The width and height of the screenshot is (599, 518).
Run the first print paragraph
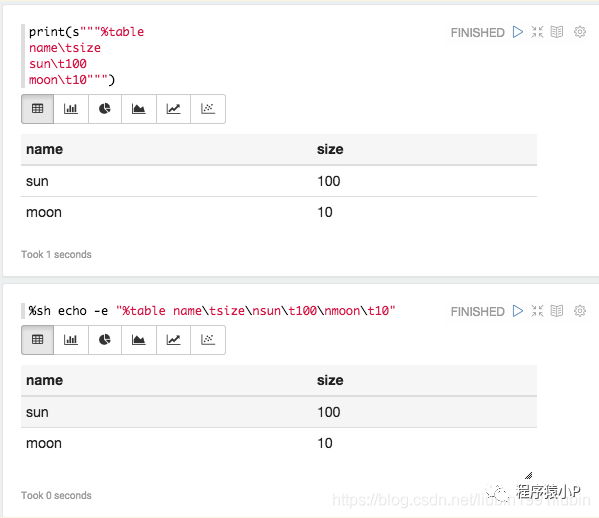coord(518,32)
